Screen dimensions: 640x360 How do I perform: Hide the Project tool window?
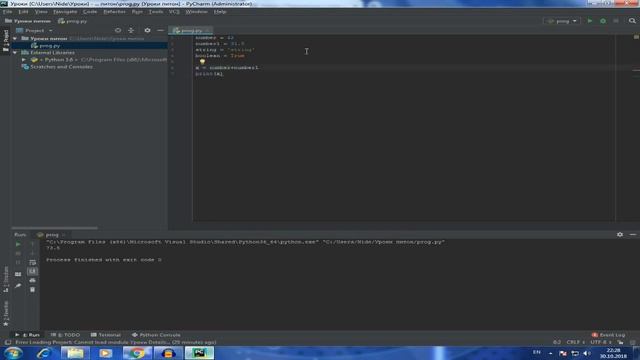[x=160, y=30]
